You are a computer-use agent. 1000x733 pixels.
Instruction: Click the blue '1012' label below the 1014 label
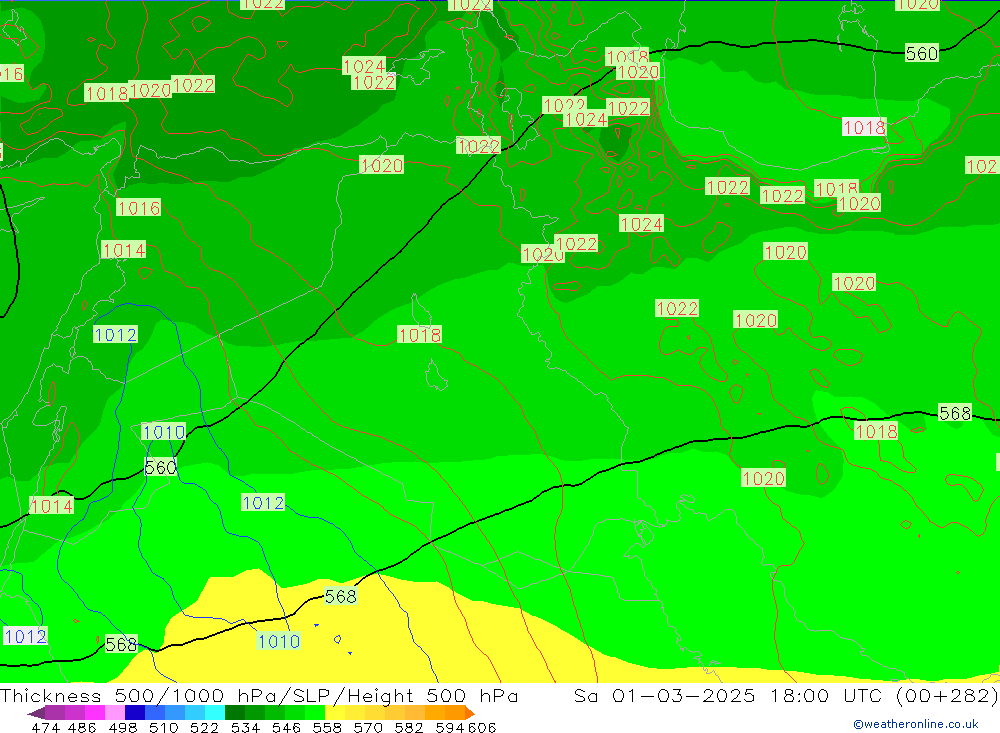tap(115, 334)
